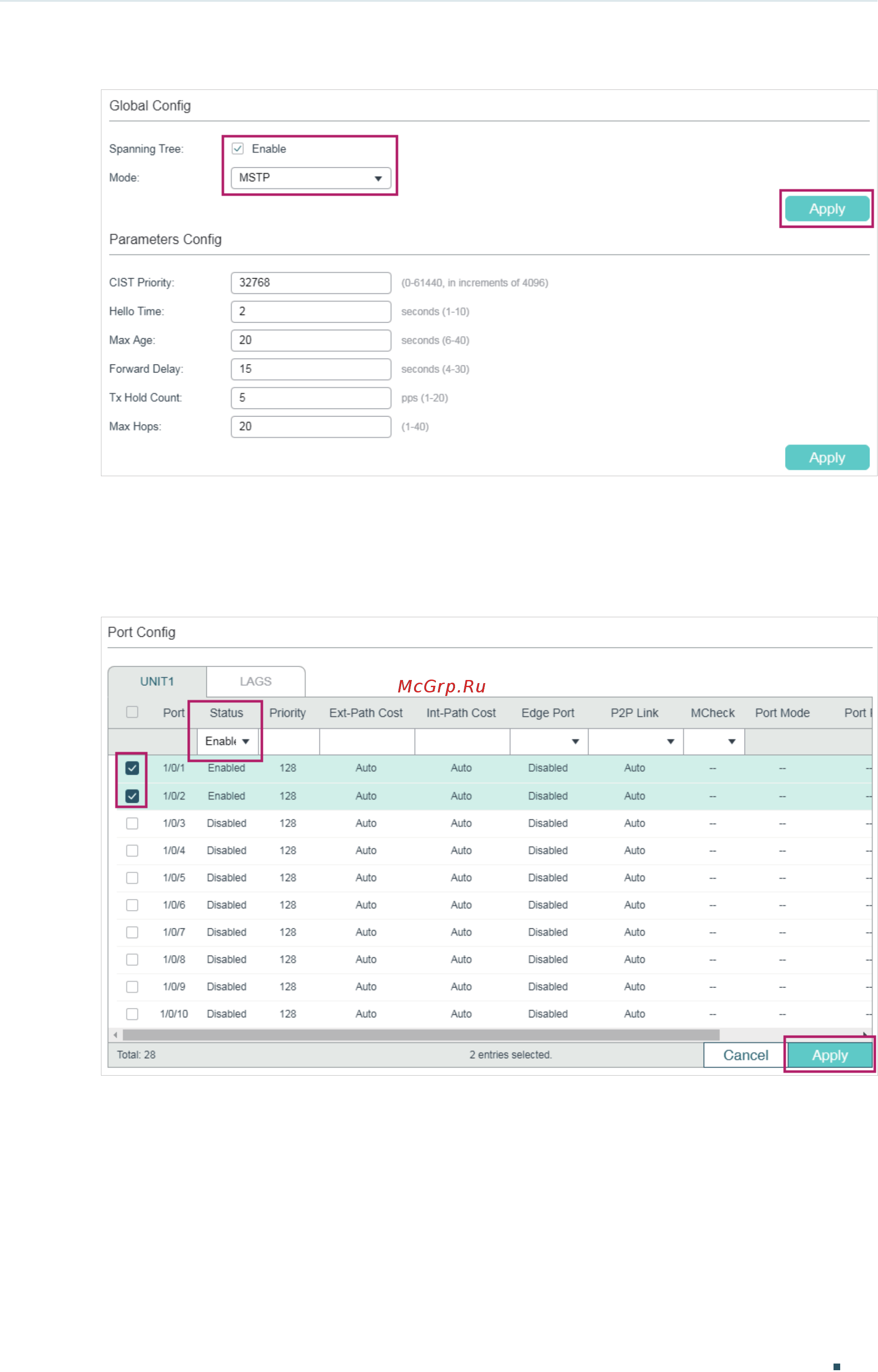Image resolution: width=878 pixels, height=1372 pixels.
Task: Click the Edge Port column header
Action: tap(548, 713)
